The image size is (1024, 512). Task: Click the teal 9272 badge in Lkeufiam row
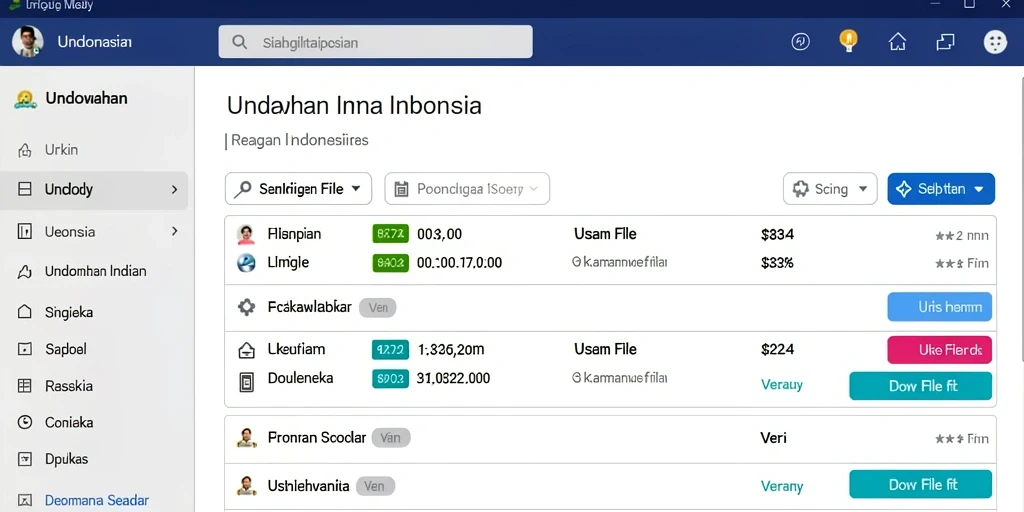pos(391,350)
